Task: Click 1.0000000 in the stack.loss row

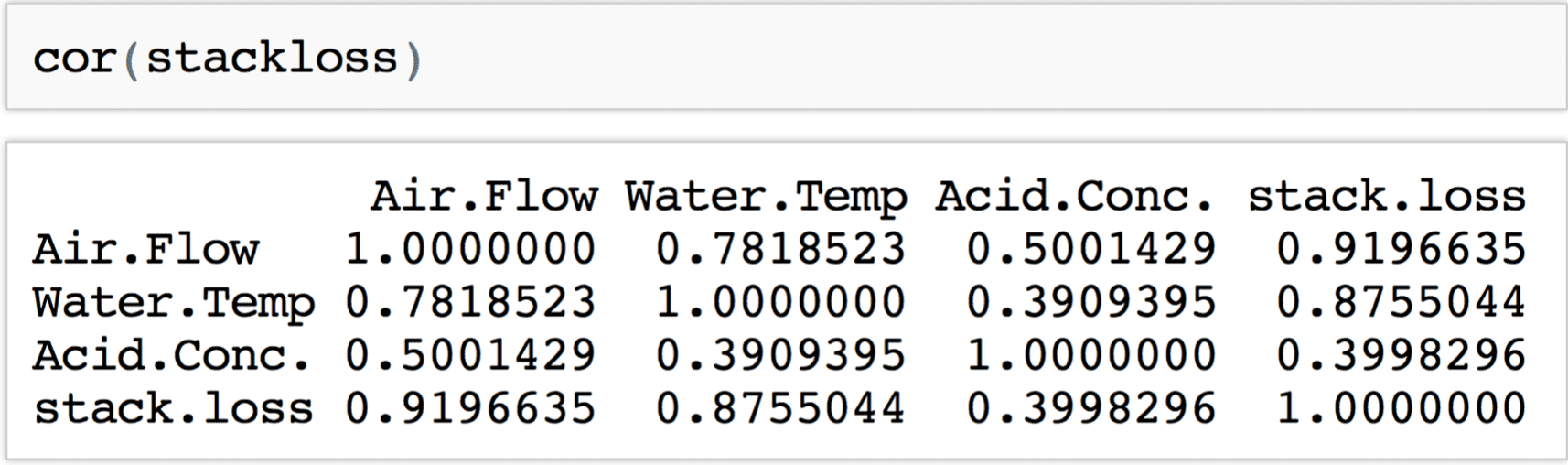Action: point(1401,408)
